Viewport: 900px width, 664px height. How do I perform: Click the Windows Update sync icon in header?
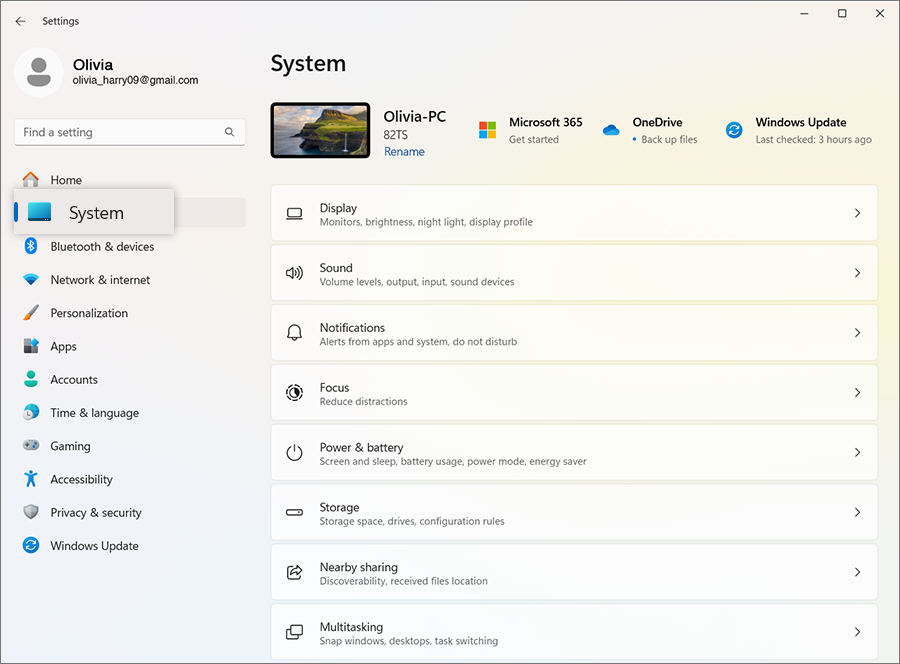click(x=734, y=130)
